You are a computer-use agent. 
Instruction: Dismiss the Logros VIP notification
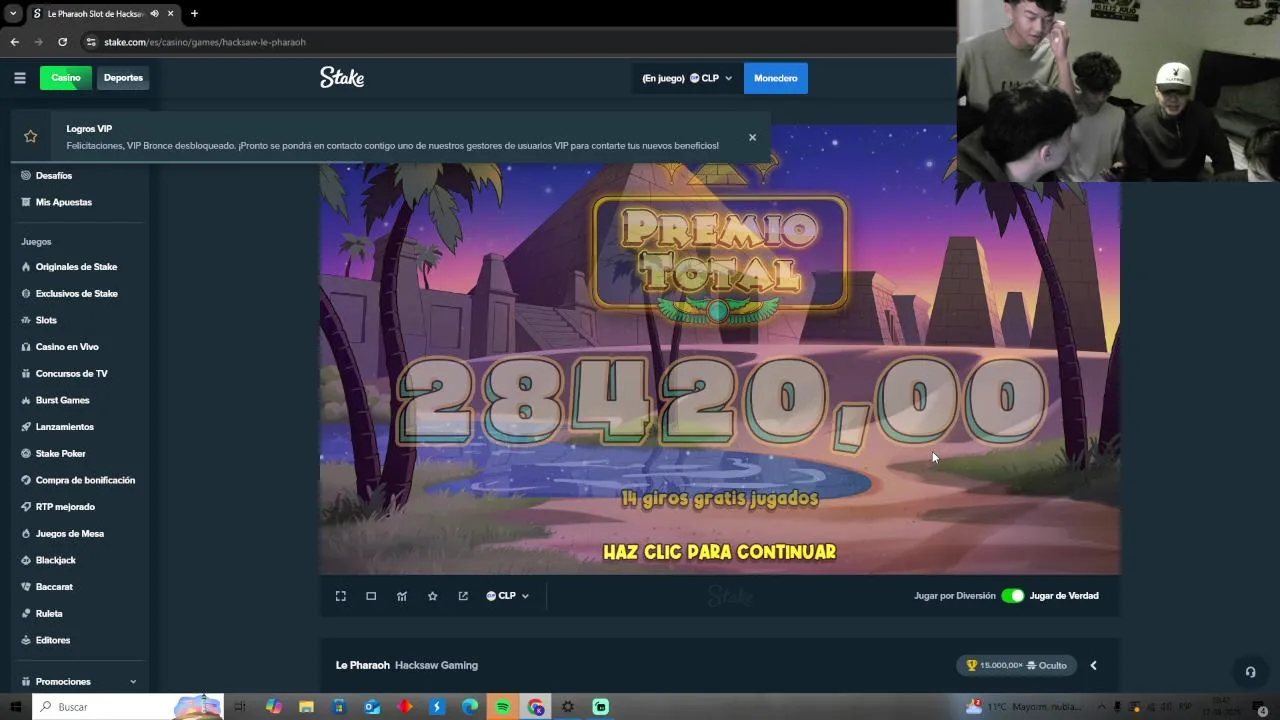pos(752,137)
